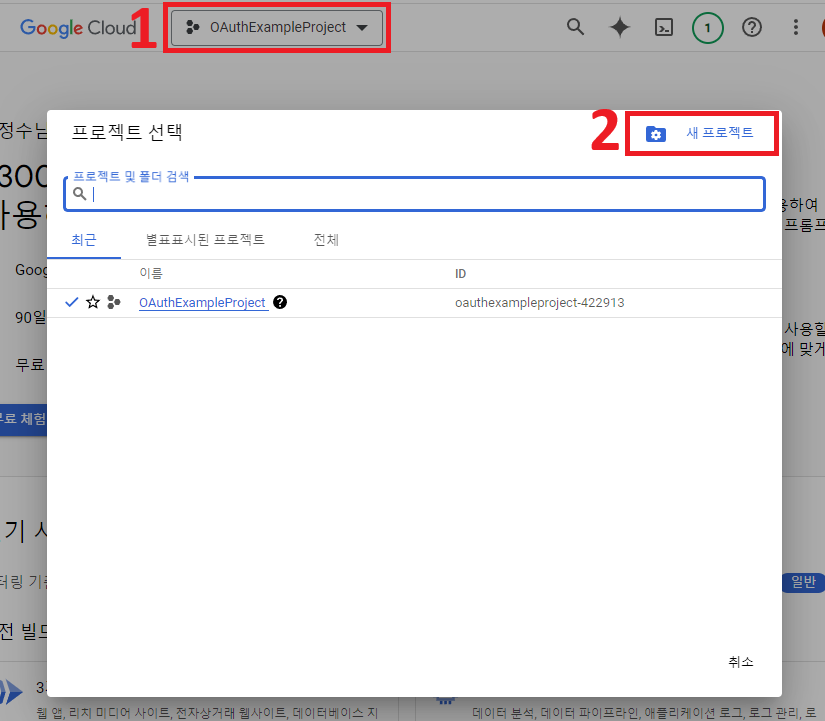Image resolution: width=825 pixels, height=721 pixels.
Task: Click the 새 프로젝트 button
Action: point(701,133)
